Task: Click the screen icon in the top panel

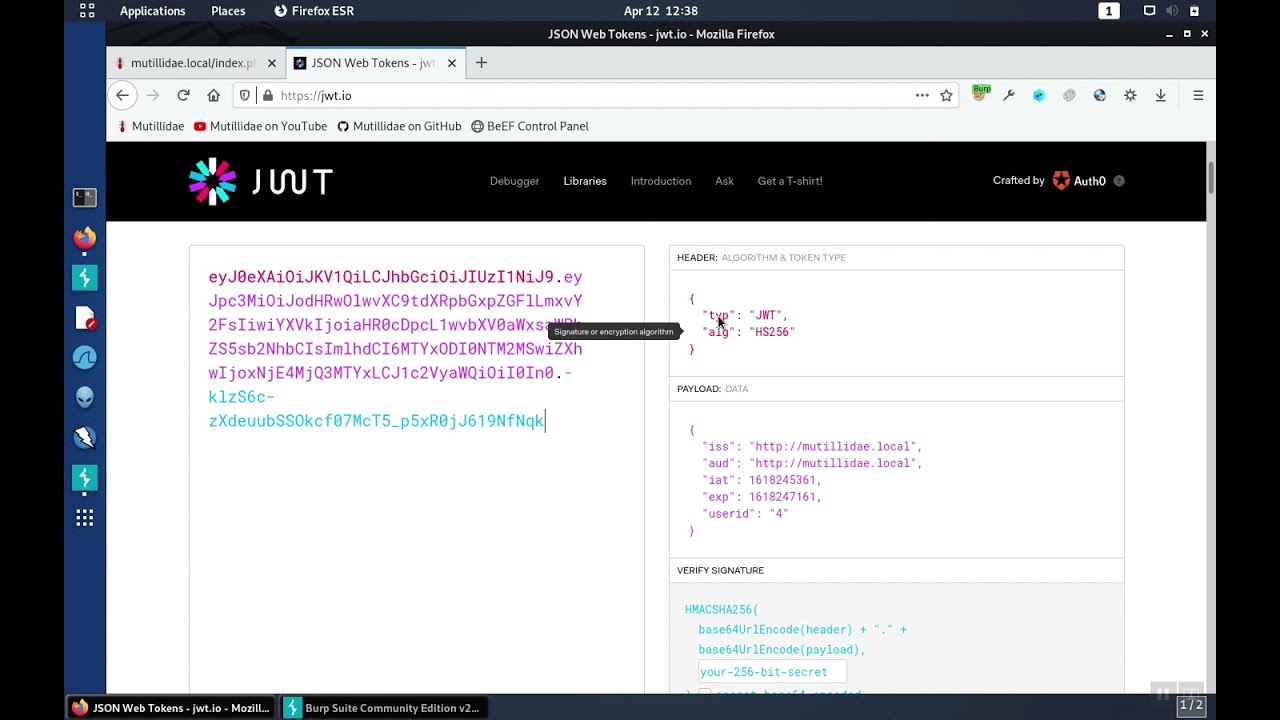Action: click(1150, 11)
